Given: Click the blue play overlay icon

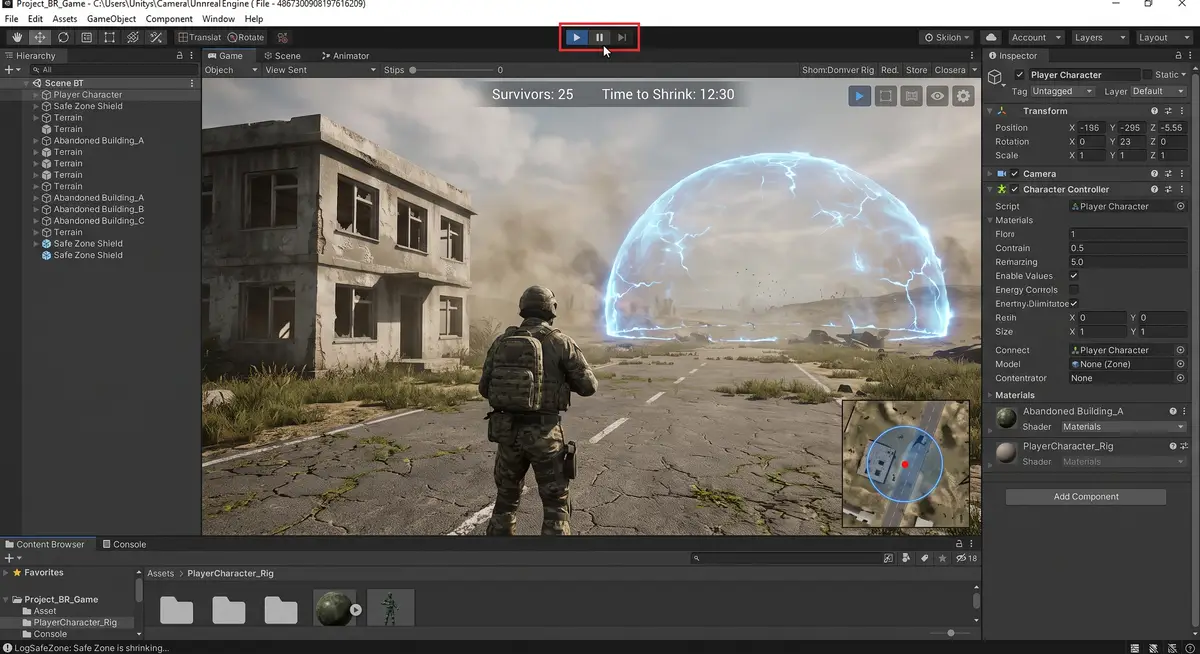Looking at the screenshot, I should coord(860,96).
